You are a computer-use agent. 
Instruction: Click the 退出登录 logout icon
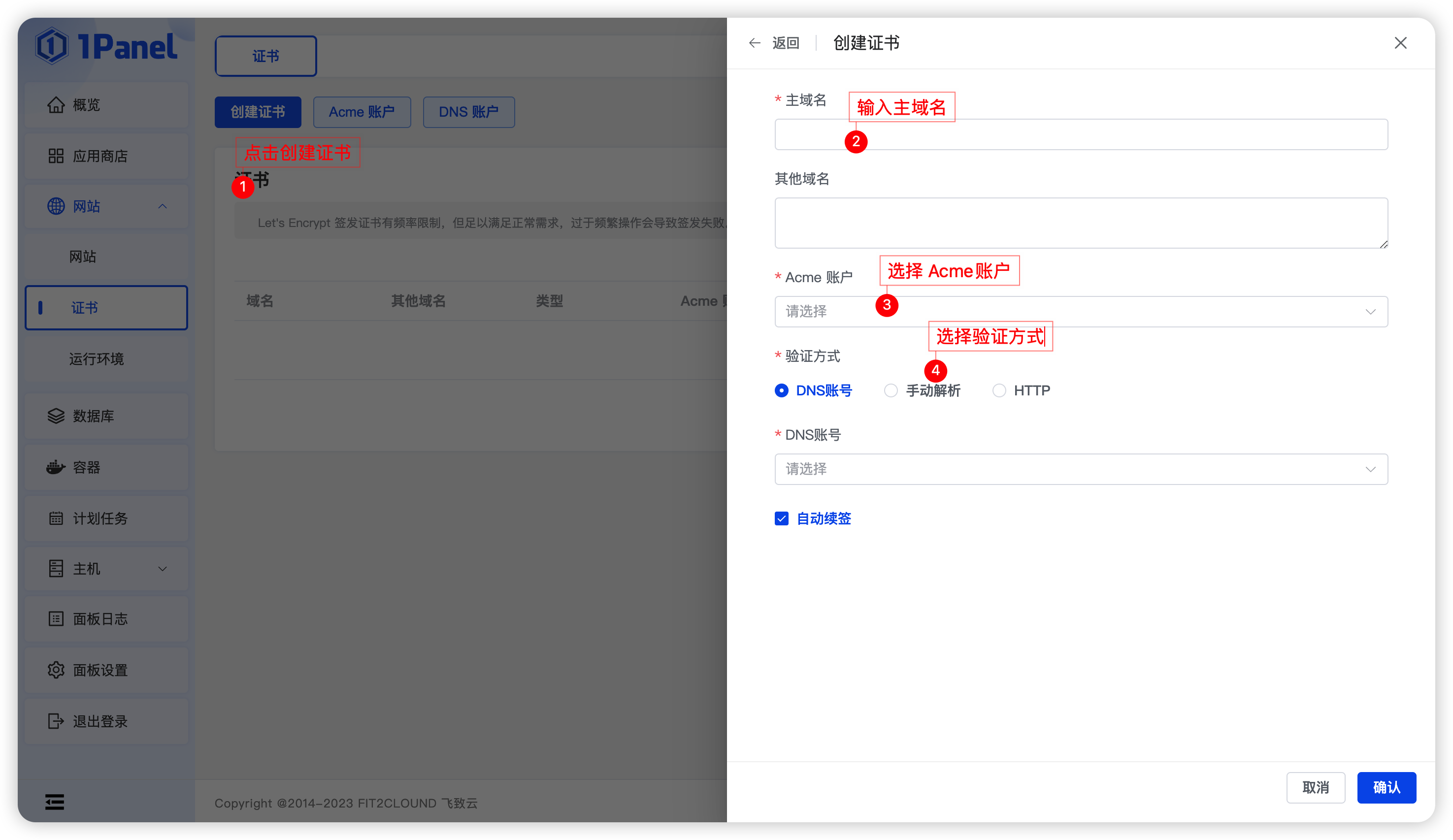coord(56,721)
